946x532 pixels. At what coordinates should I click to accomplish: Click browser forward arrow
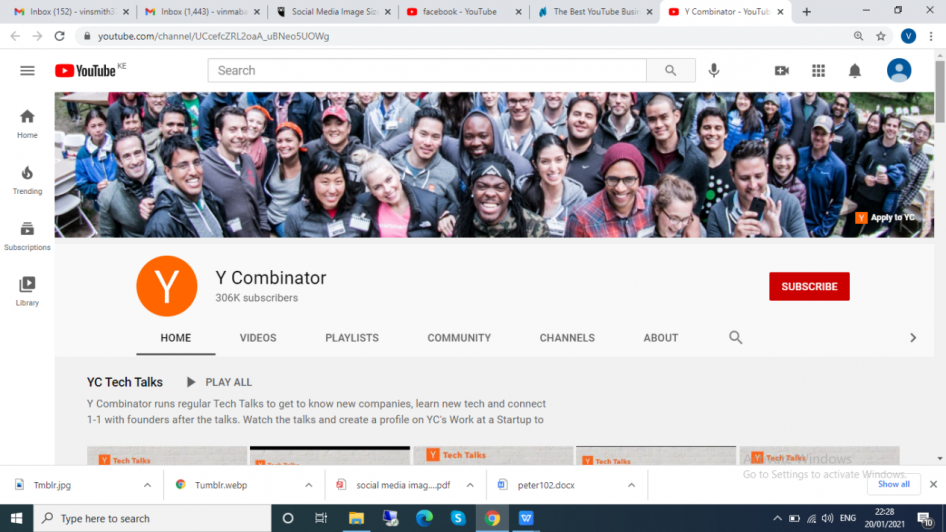[x=37, y=36]
